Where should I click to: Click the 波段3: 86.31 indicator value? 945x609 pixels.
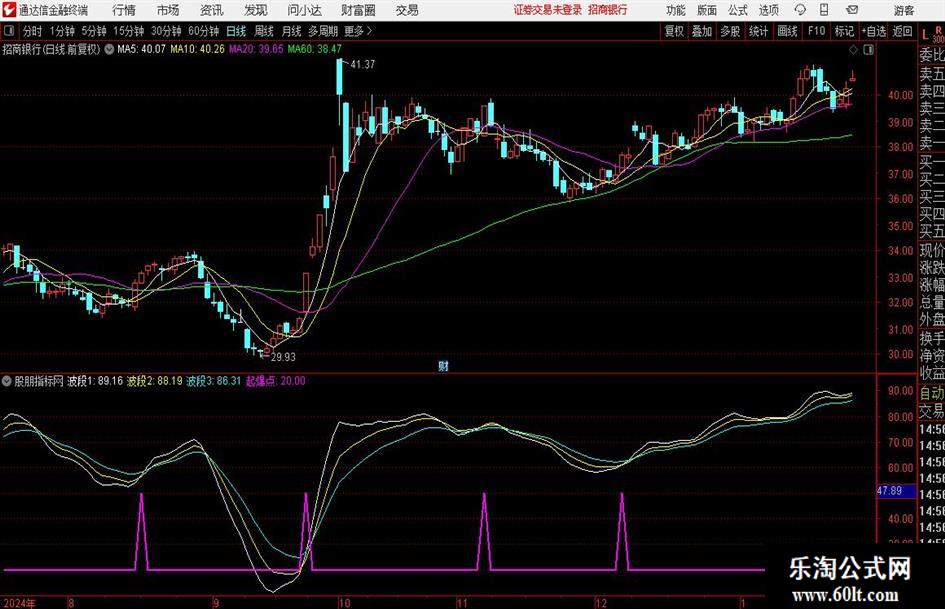tap(213, 381)
